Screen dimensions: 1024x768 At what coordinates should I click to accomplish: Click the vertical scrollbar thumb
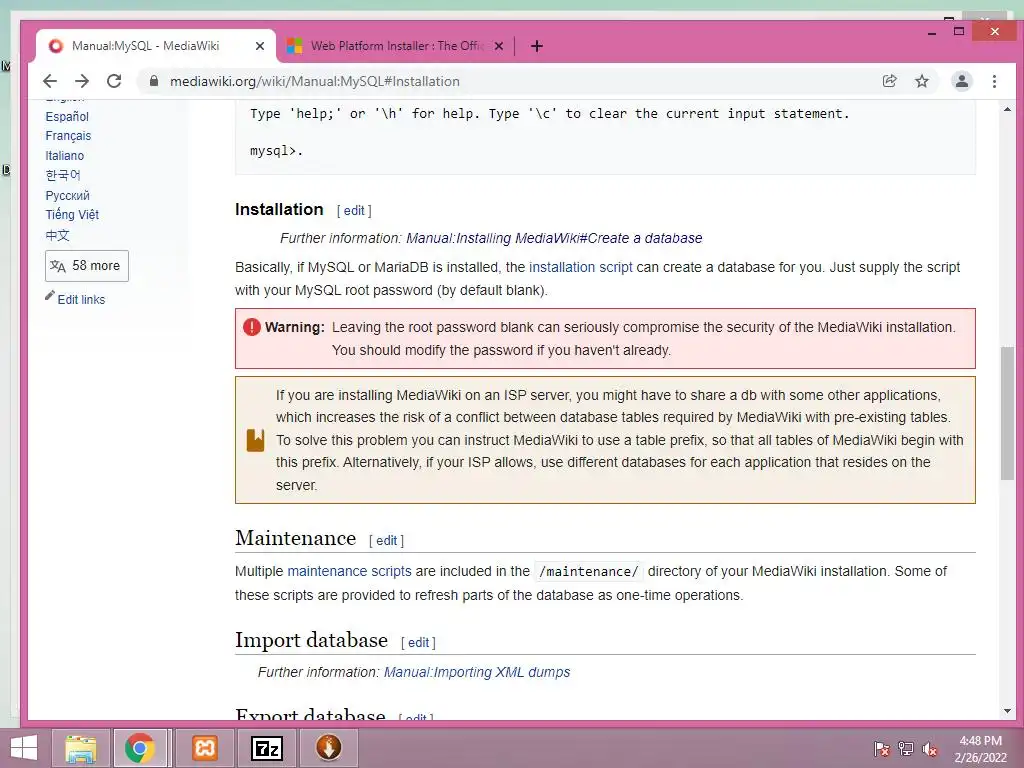coord(1007,413)
